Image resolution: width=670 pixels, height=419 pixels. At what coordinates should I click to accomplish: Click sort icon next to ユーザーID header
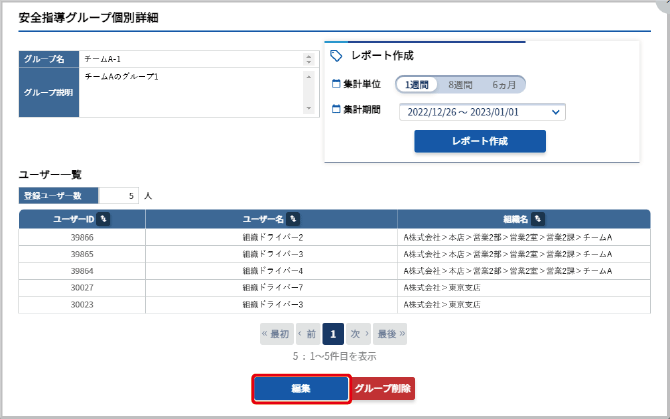[104, 218]
